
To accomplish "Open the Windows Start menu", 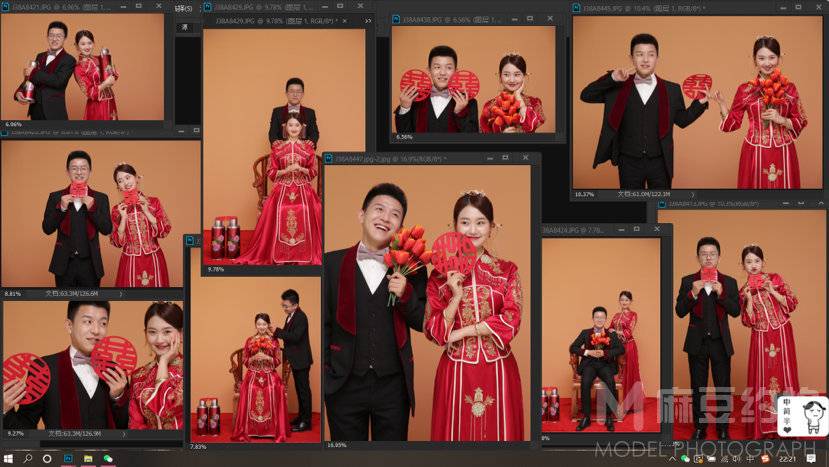I will tap(8, 459).
